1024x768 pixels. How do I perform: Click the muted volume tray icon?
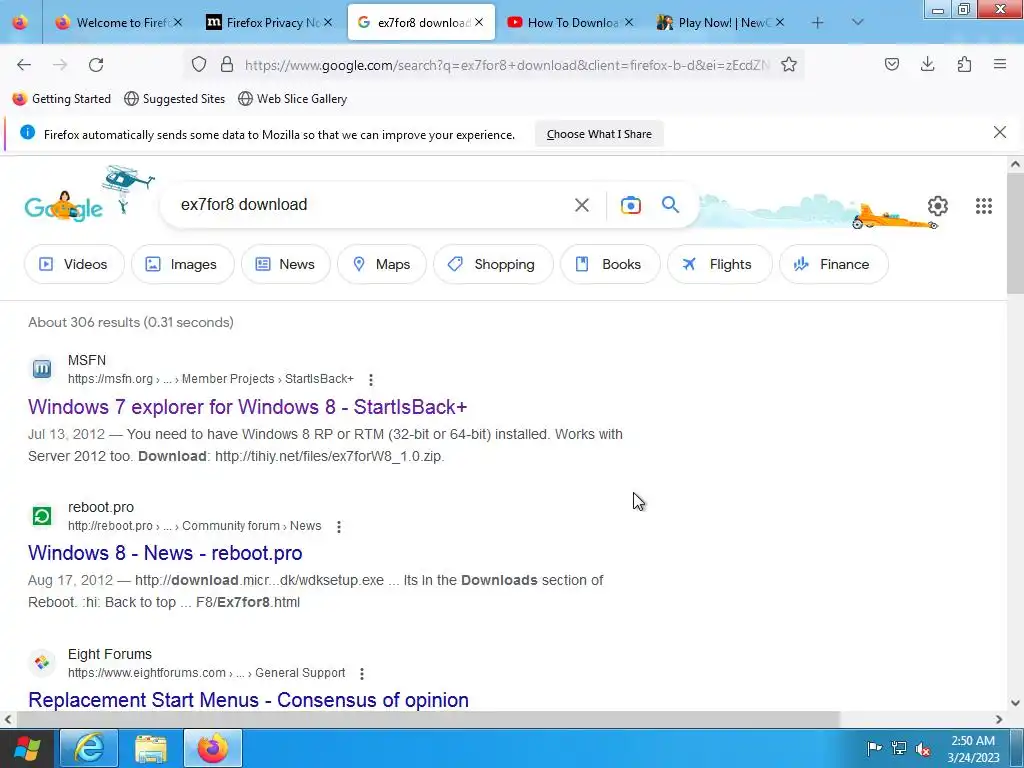(x=923, y=748)
